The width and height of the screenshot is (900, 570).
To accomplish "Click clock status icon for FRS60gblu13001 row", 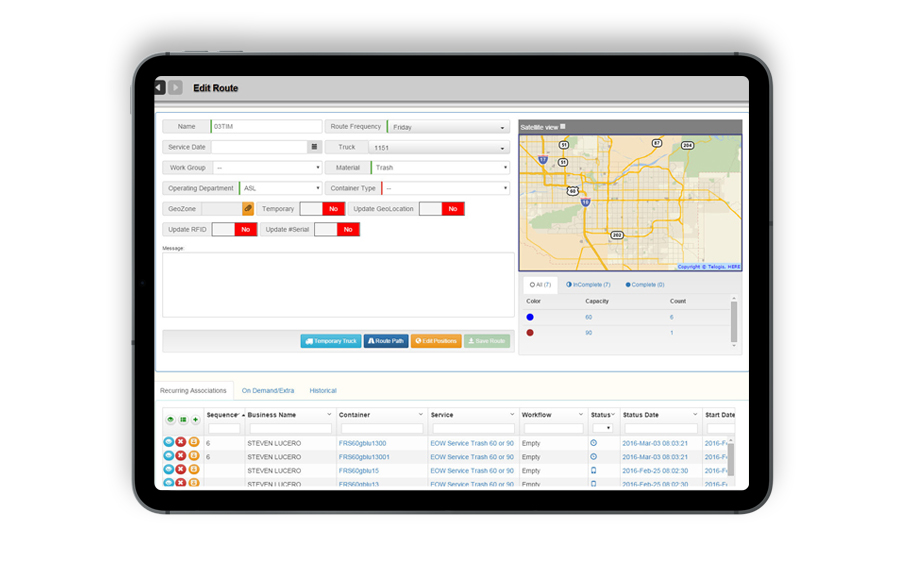I will pyautogui.click(x=593, y=457).
